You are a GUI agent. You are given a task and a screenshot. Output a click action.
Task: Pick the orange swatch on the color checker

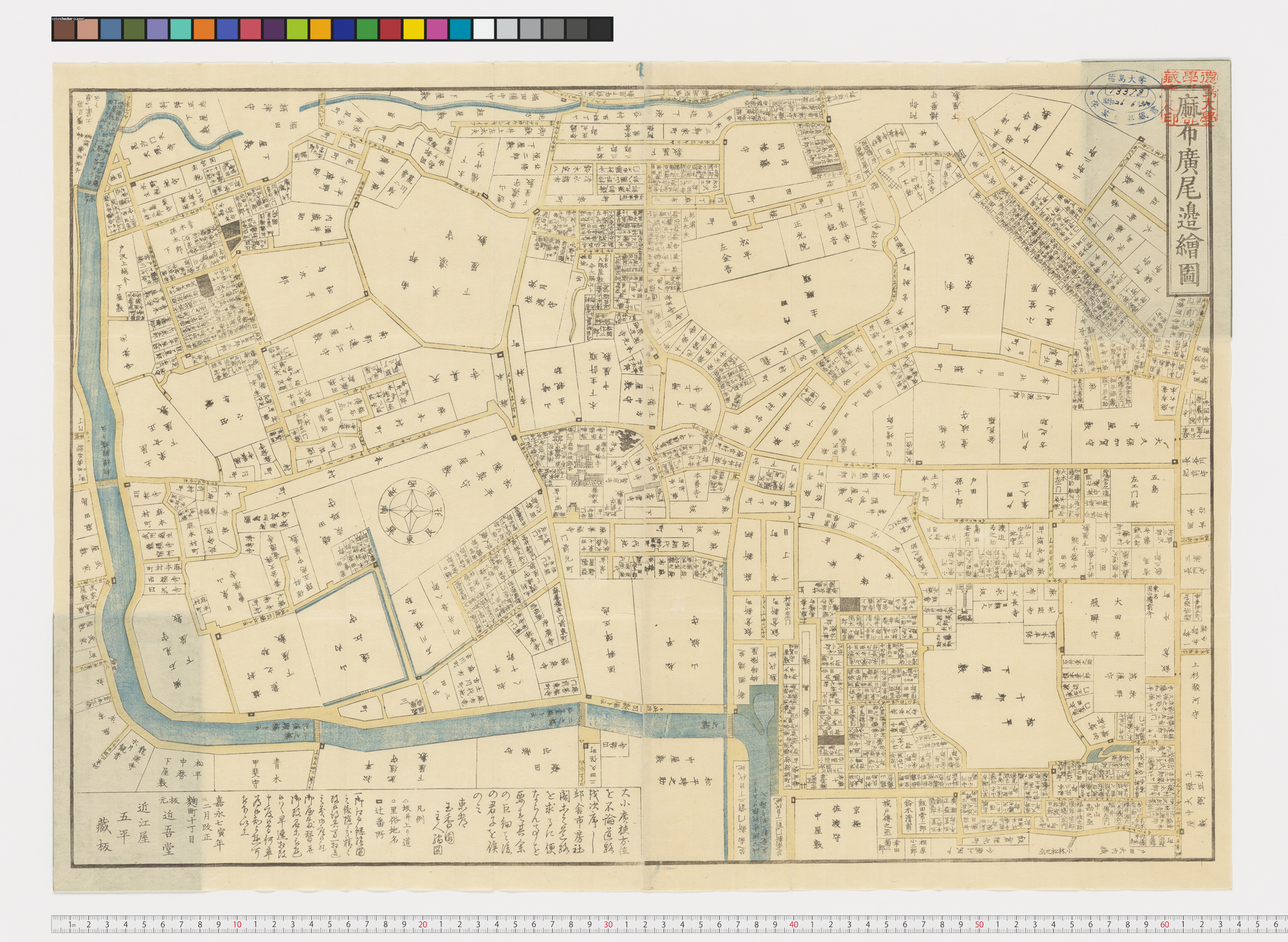[204, 30]
